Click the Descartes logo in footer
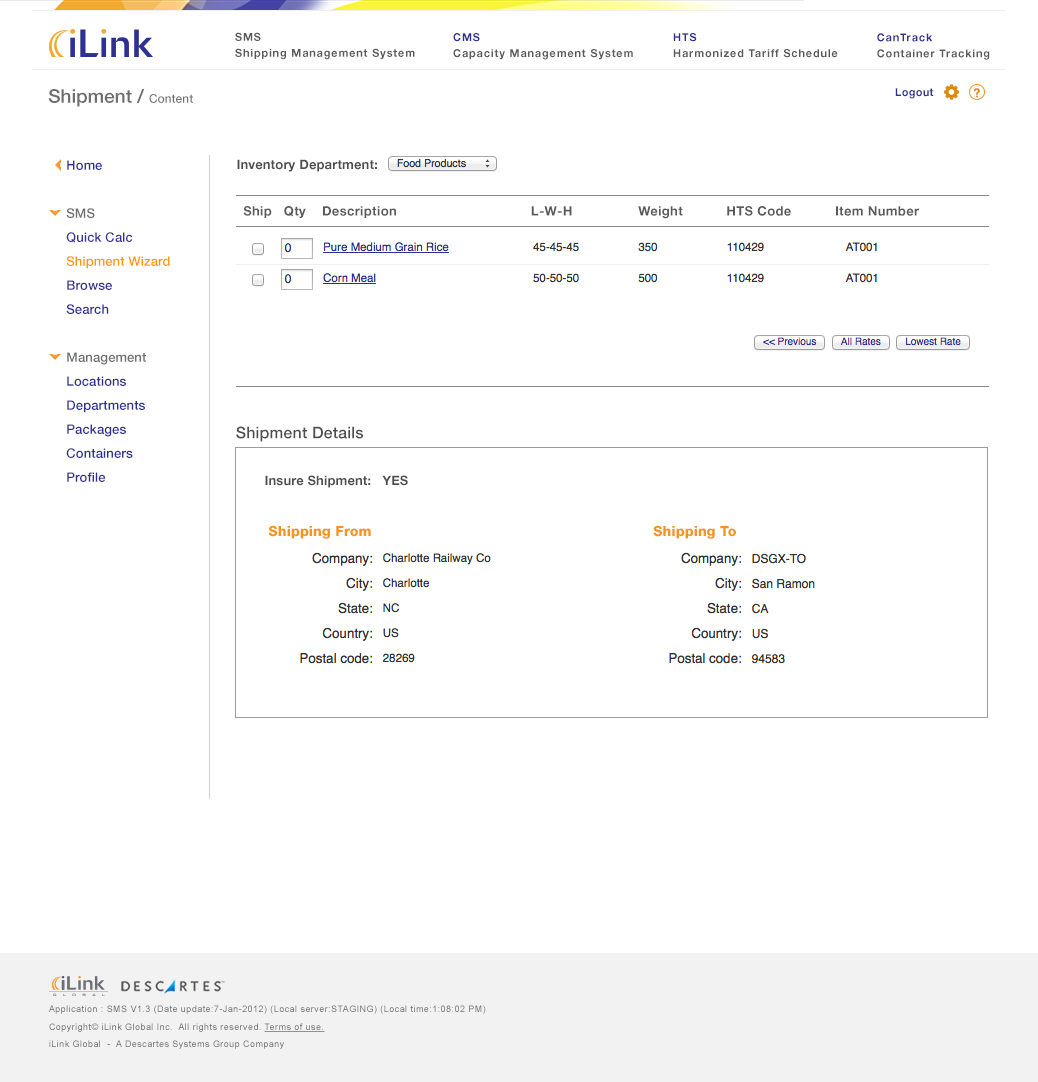1038x1082 pixels. tap(172, 986)
